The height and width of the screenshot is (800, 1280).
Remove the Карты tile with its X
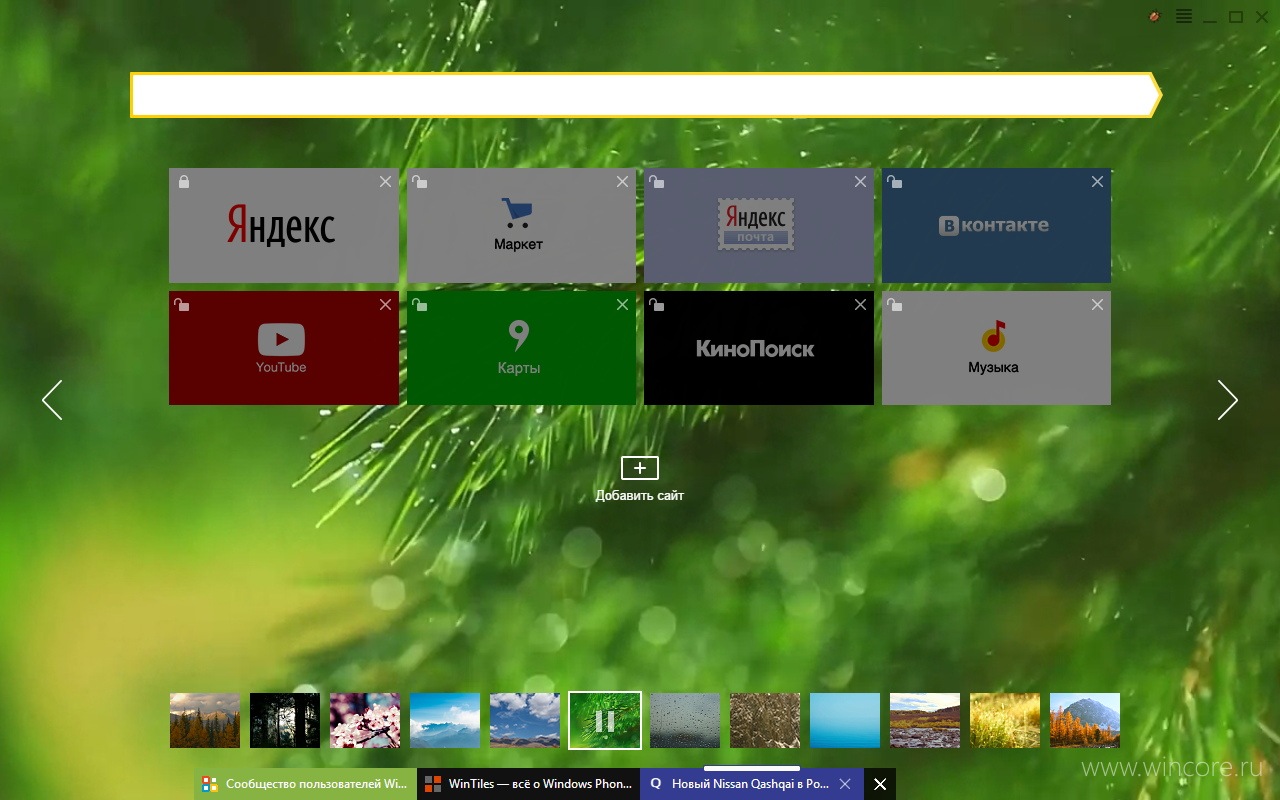pyautogui.click(x=623, y=304)
